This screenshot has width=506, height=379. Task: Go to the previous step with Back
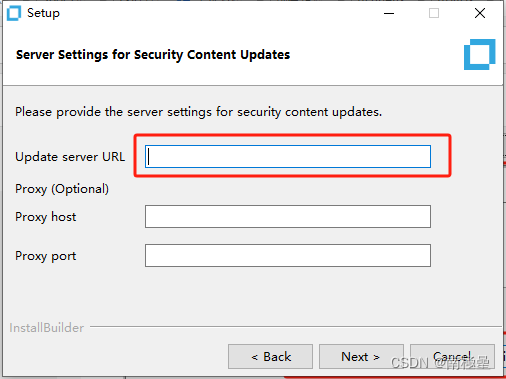point(270,357)
